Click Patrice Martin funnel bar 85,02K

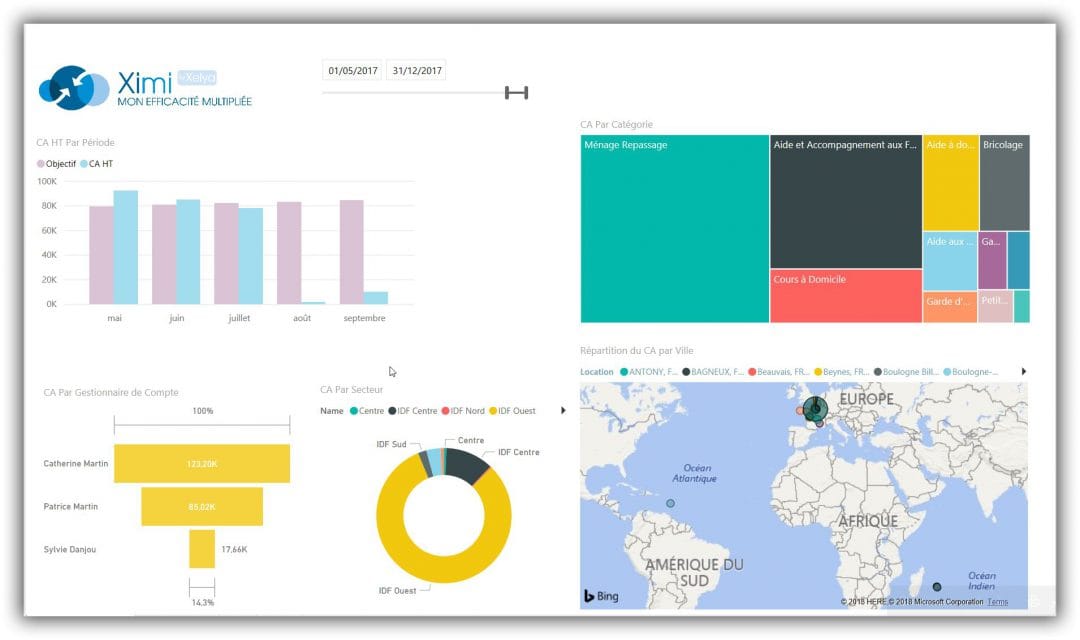pos(202,506)
